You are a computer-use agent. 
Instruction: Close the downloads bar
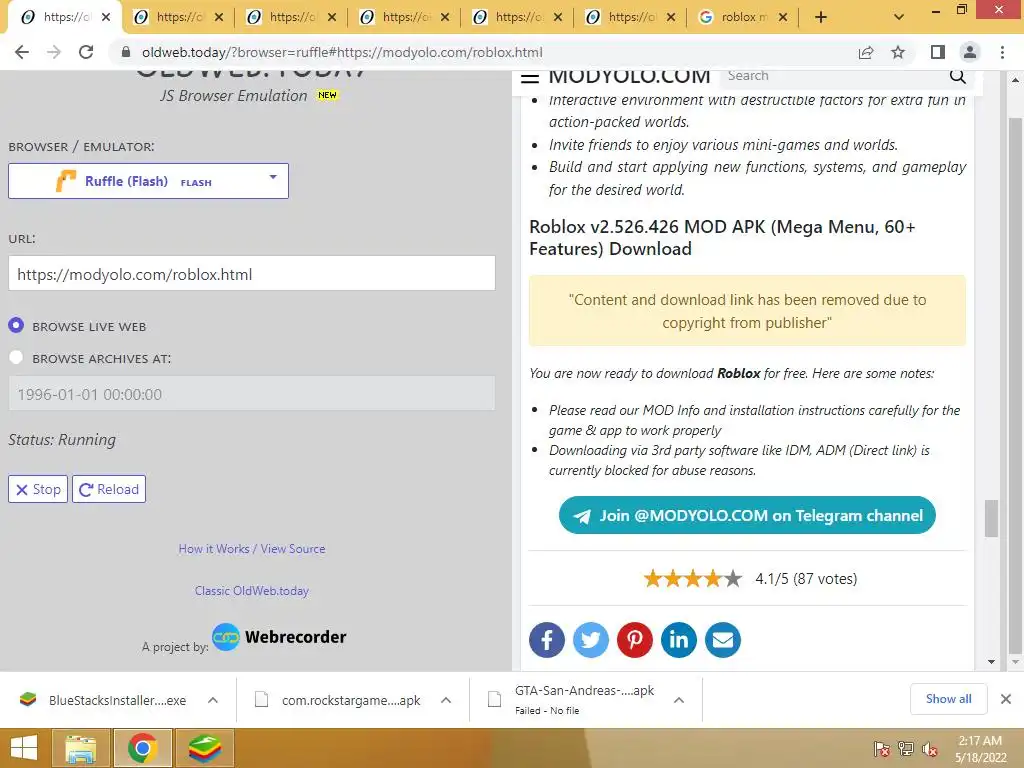[x=1006, y=699]
